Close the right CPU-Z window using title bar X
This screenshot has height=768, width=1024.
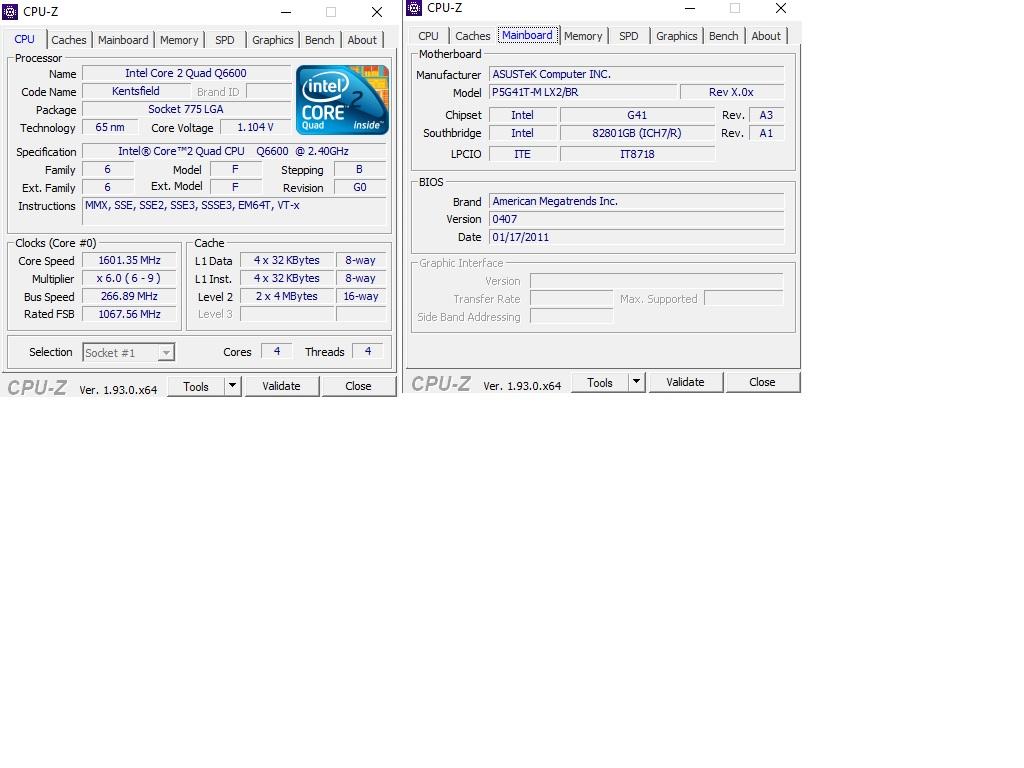click(780, 8)
